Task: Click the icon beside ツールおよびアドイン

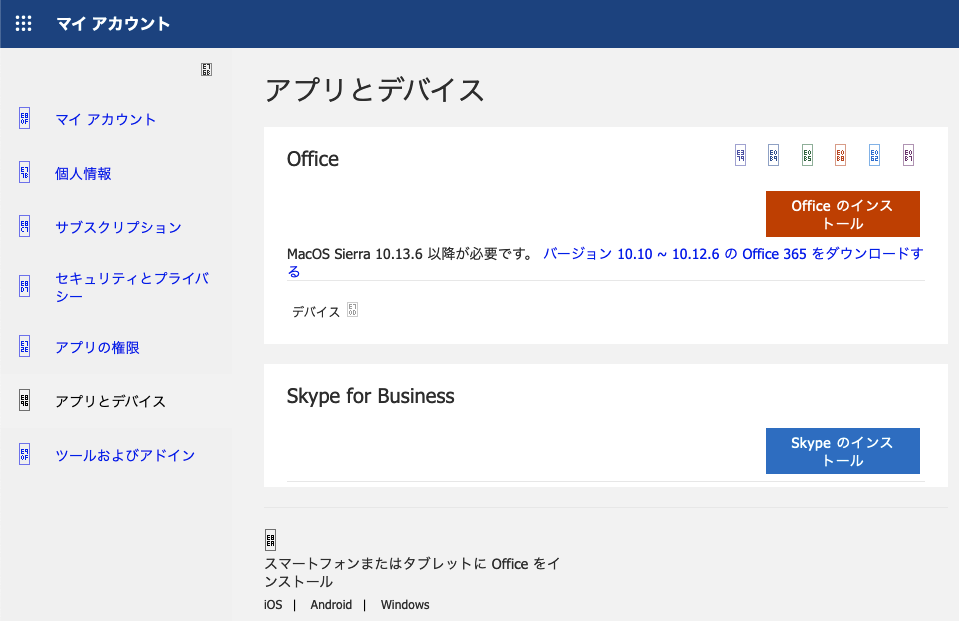Action: point(24,455)
